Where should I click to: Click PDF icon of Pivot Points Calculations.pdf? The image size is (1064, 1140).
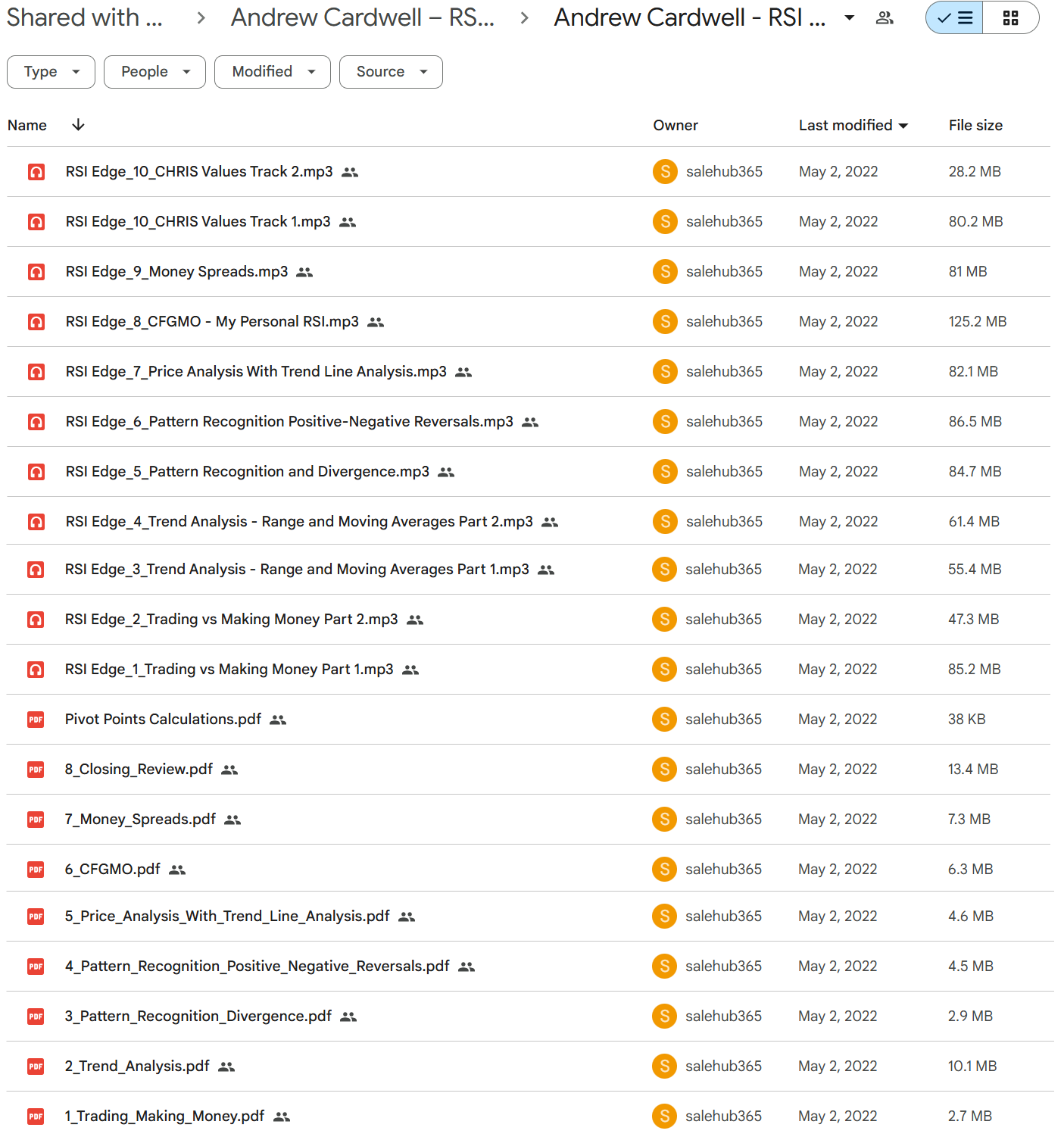pos(36,720)
